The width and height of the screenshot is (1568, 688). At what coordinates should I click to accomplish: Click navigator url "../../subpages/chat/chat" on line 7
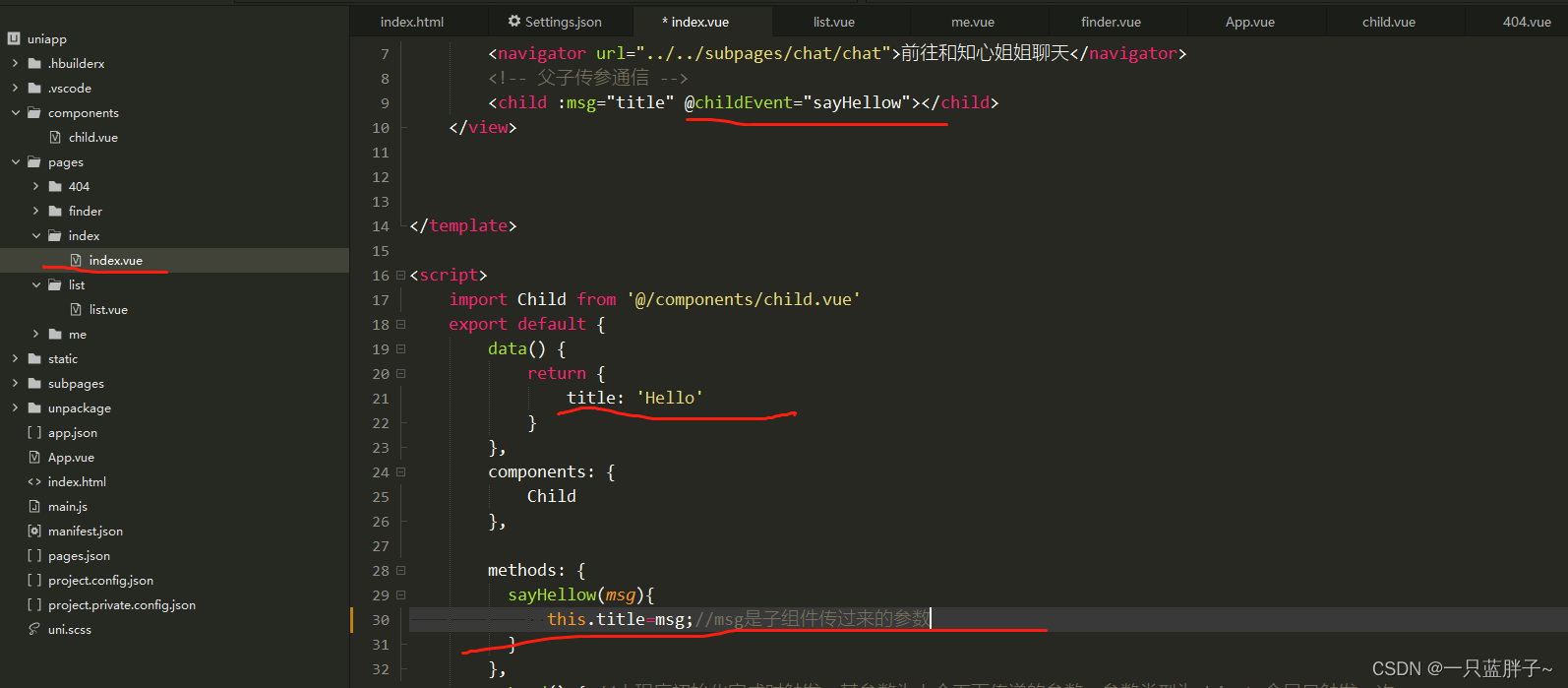point(763,53)
